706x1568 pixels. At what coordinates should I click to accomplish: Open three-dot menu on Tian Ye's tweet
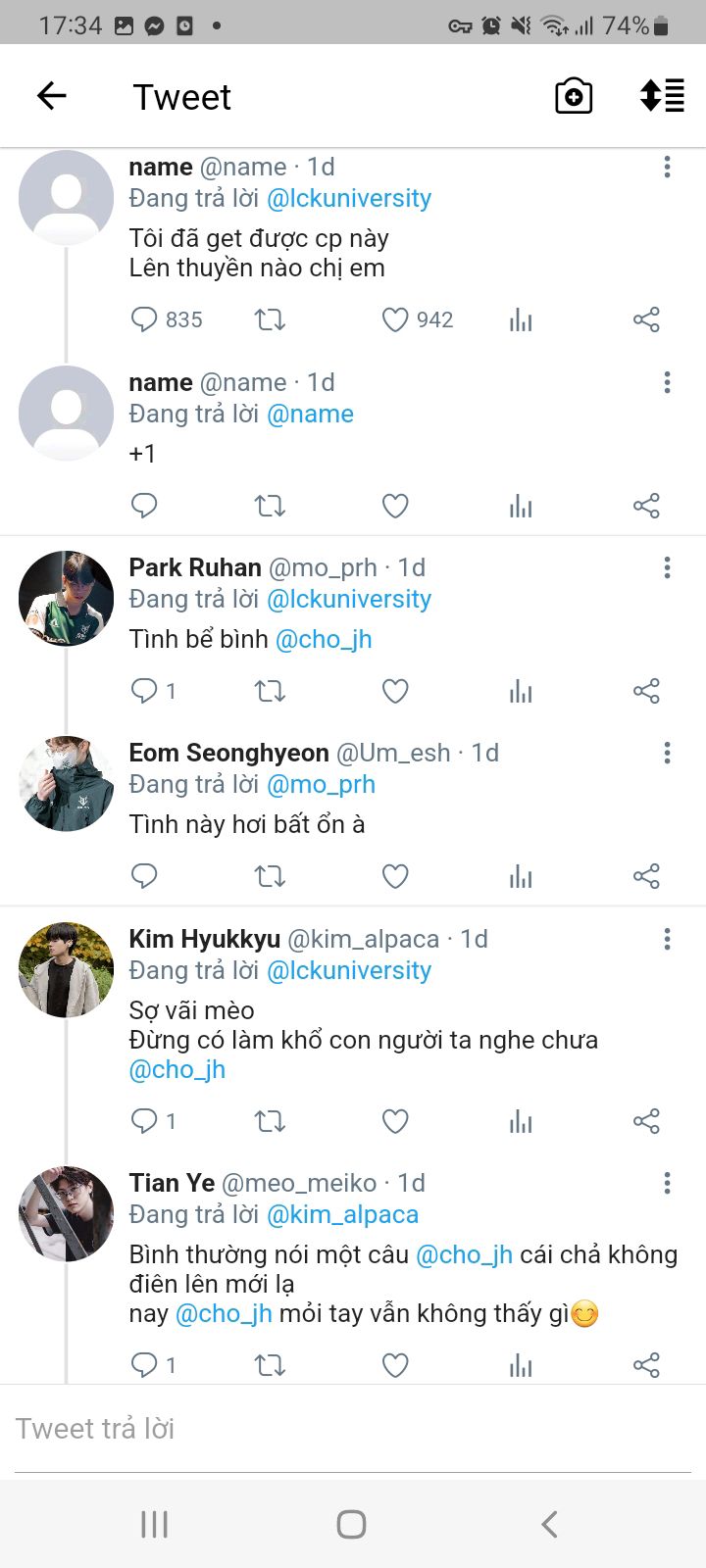(667, 1183)
